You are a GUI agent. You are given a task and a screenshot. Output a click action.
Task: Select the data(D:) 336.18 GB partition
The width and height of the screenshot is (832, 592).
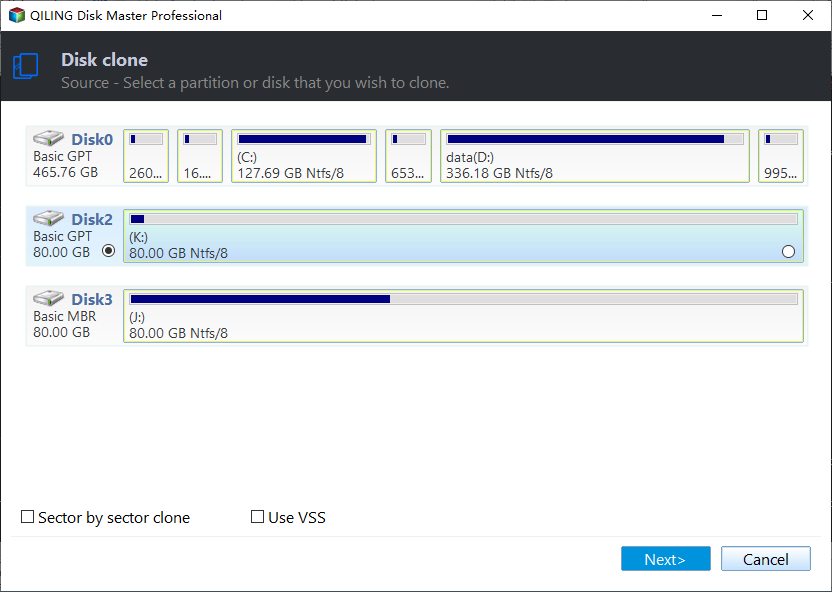click(x=595, y=156)
